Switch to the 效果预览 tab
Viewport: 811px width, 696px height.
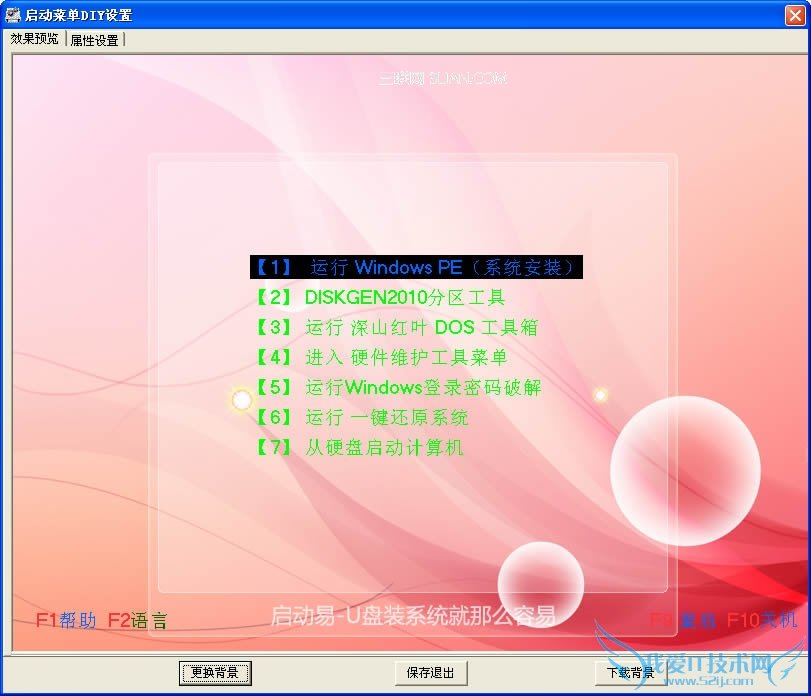point(34,39)
